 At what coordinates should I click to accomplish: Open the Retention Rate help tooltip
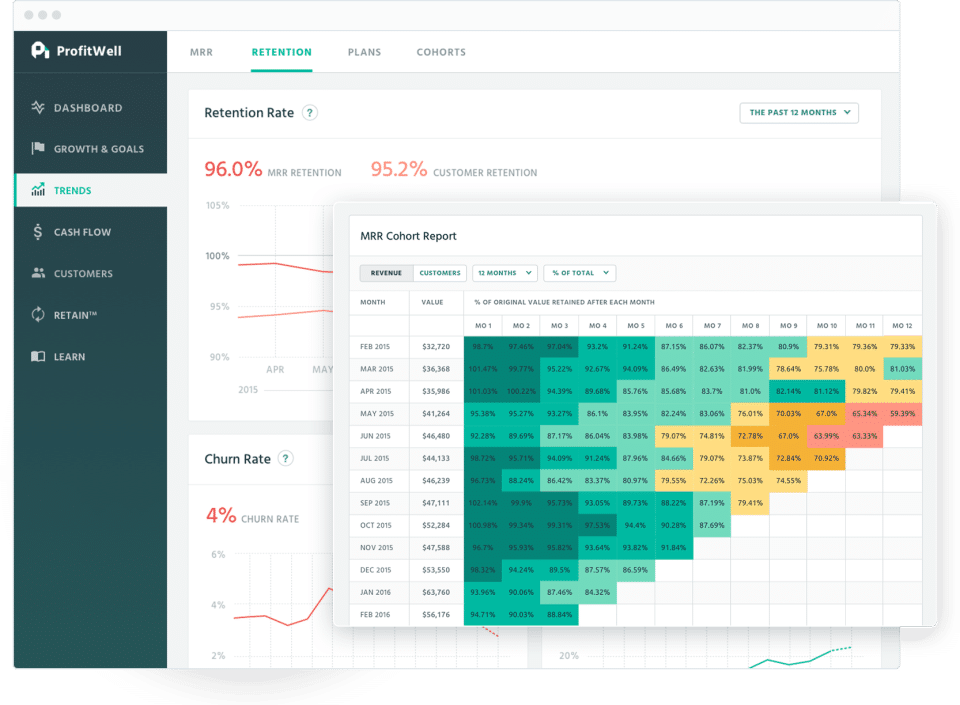pyautogui.click(x=310, y=113)
